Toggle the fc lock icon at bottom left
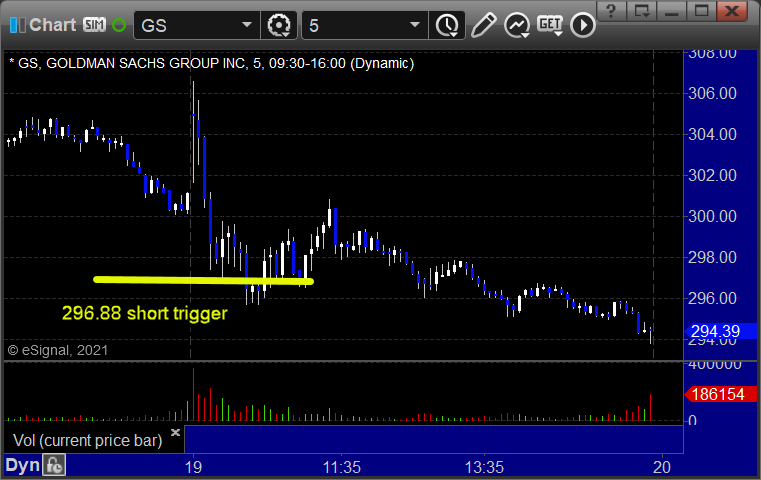 [x=54, y=465]
